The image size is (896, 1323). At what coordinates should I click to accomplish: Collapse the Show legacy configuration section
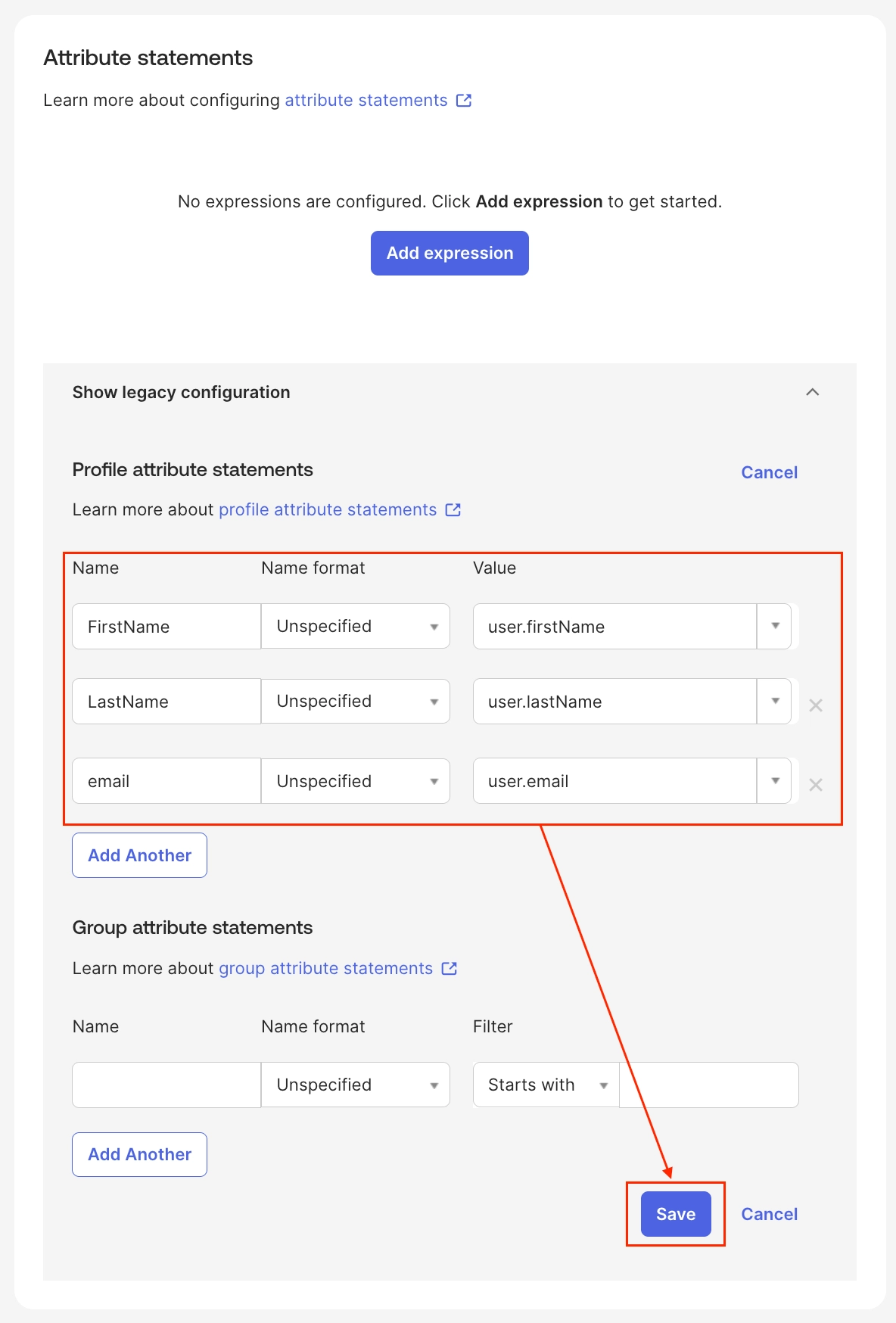pos(813,392)
